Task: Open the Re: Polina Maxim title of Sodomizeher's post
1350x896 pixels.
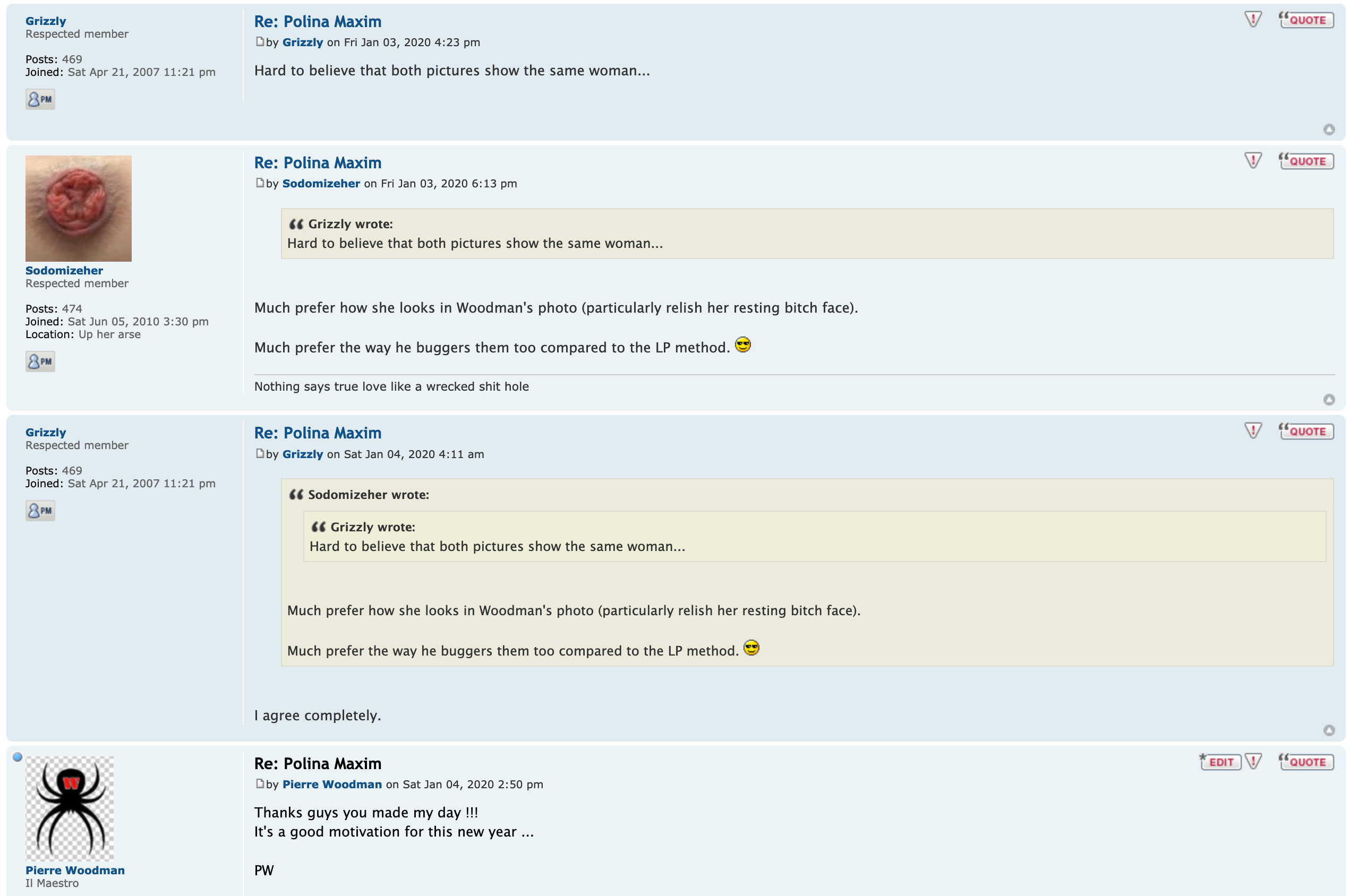Action: [x=318, y=163]
